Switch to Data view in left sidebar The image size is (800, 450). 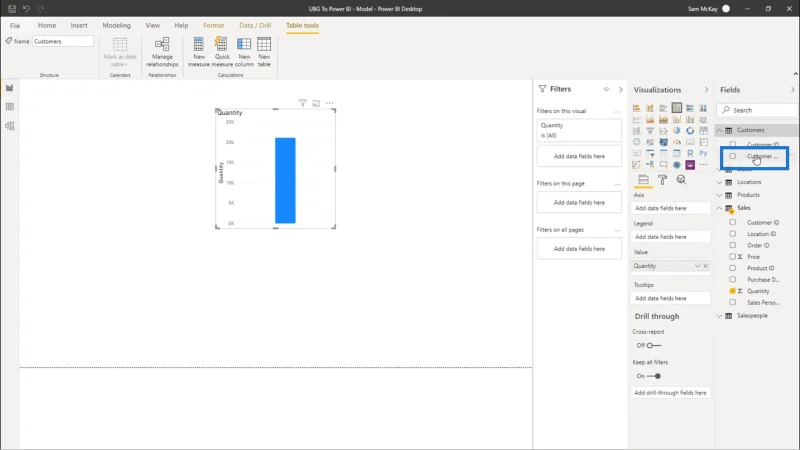10,107
